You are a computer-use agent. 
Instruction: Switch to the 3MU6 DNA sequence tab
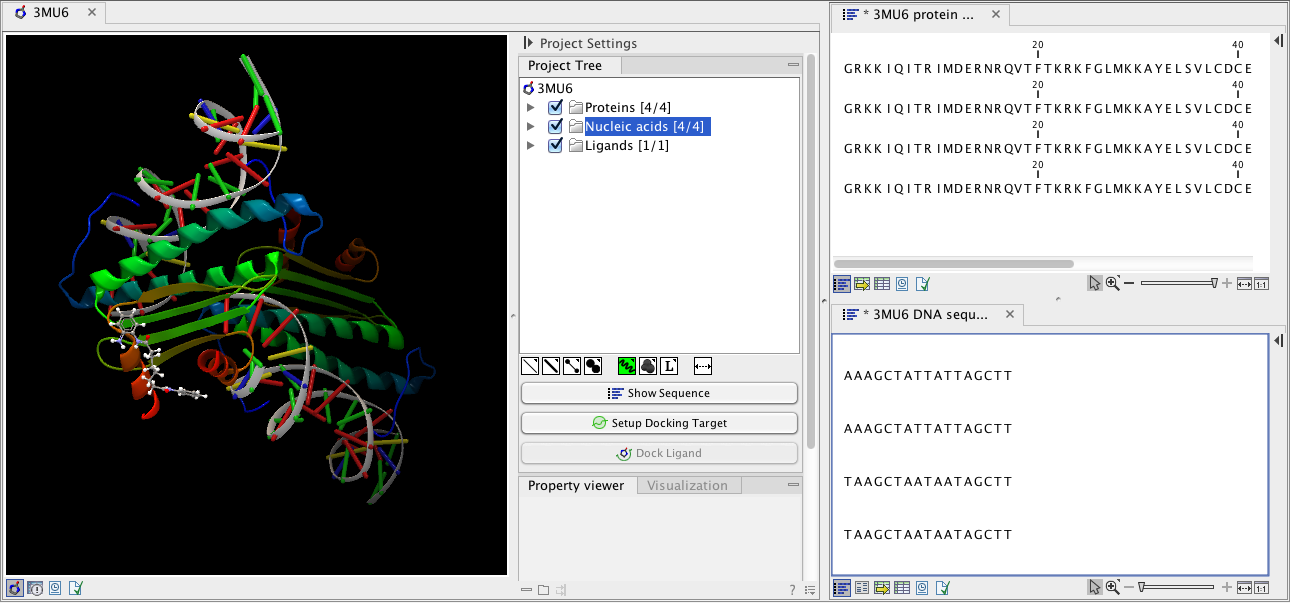click(925, 314)
